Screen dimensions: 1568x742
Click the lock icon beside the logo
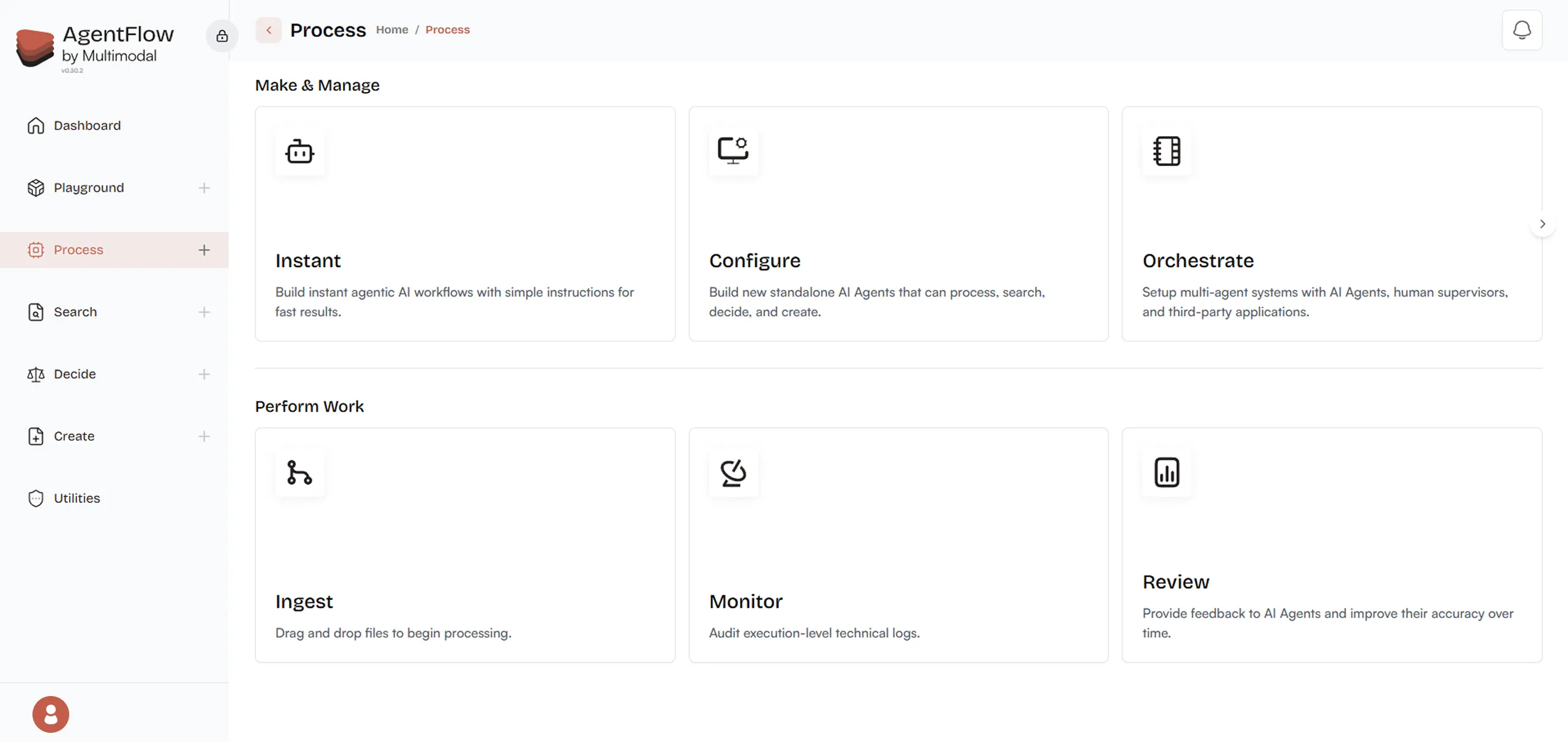click(222, 36)
